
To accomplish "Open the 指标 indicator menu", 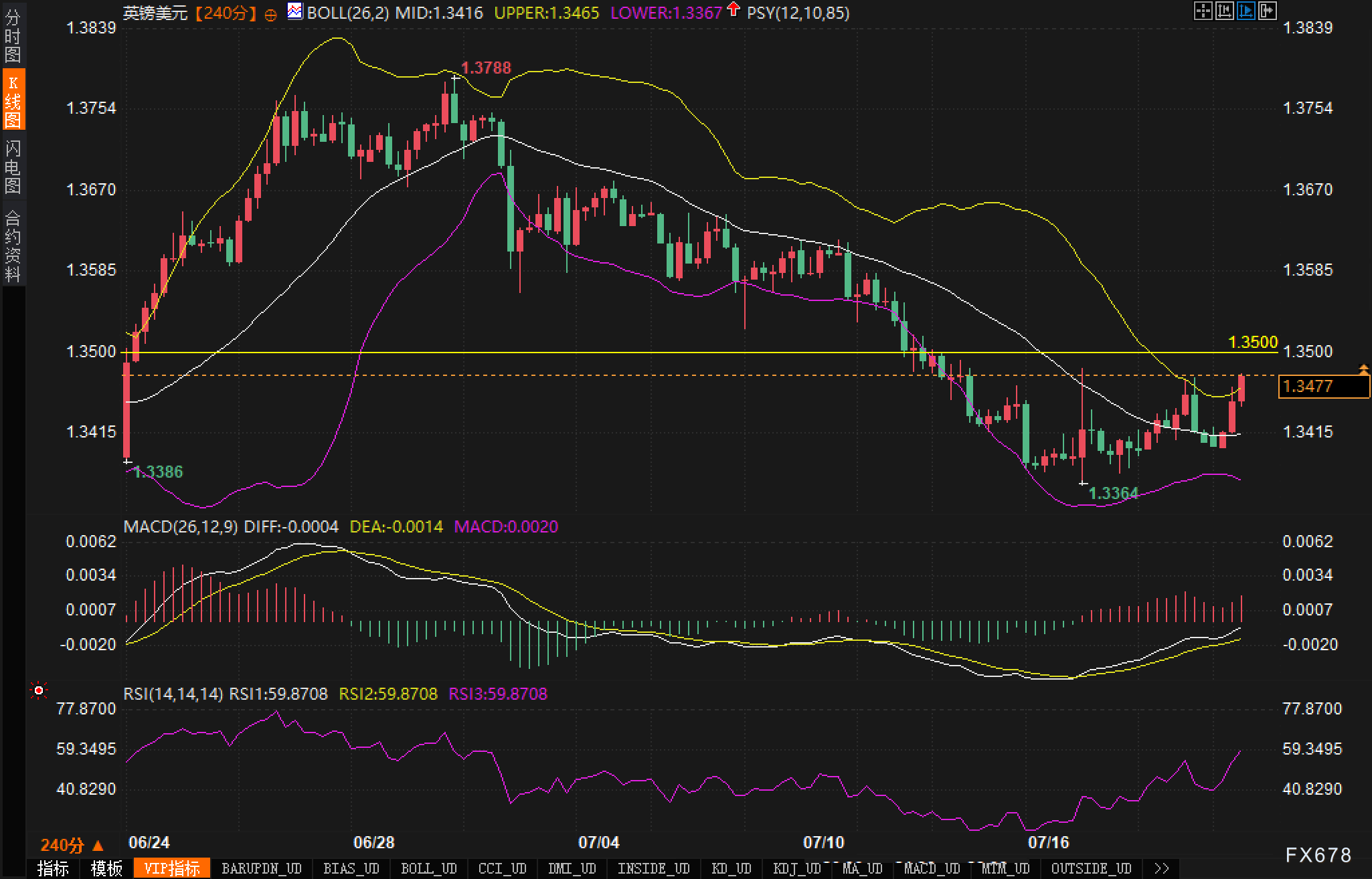I will pos(54,868).
